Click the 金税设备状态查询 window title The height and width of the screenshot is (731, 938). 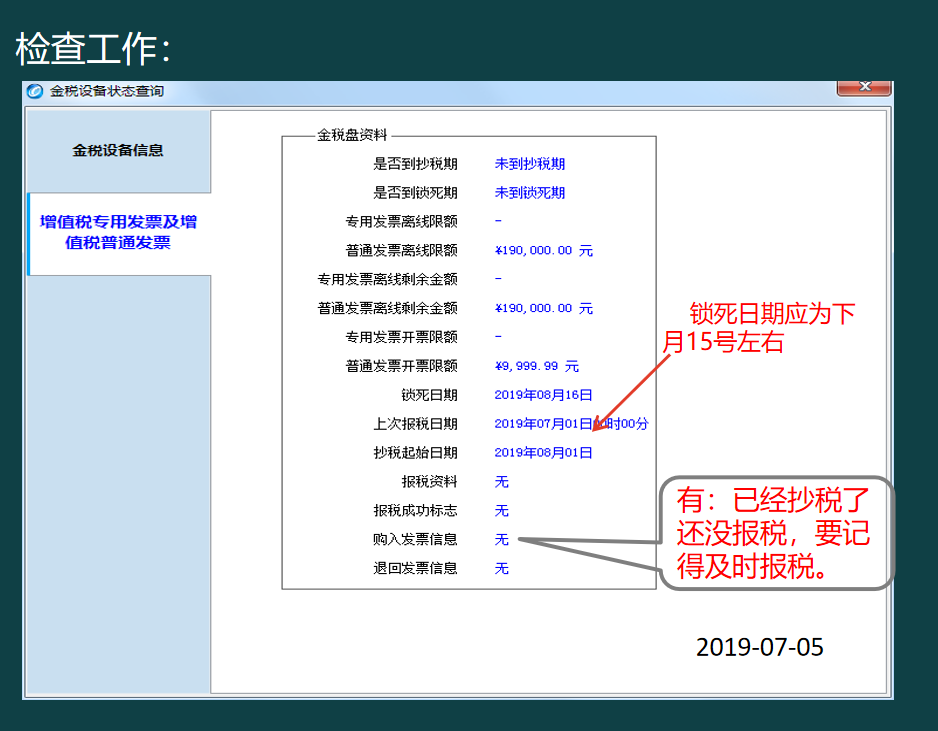tap(106, 91)
